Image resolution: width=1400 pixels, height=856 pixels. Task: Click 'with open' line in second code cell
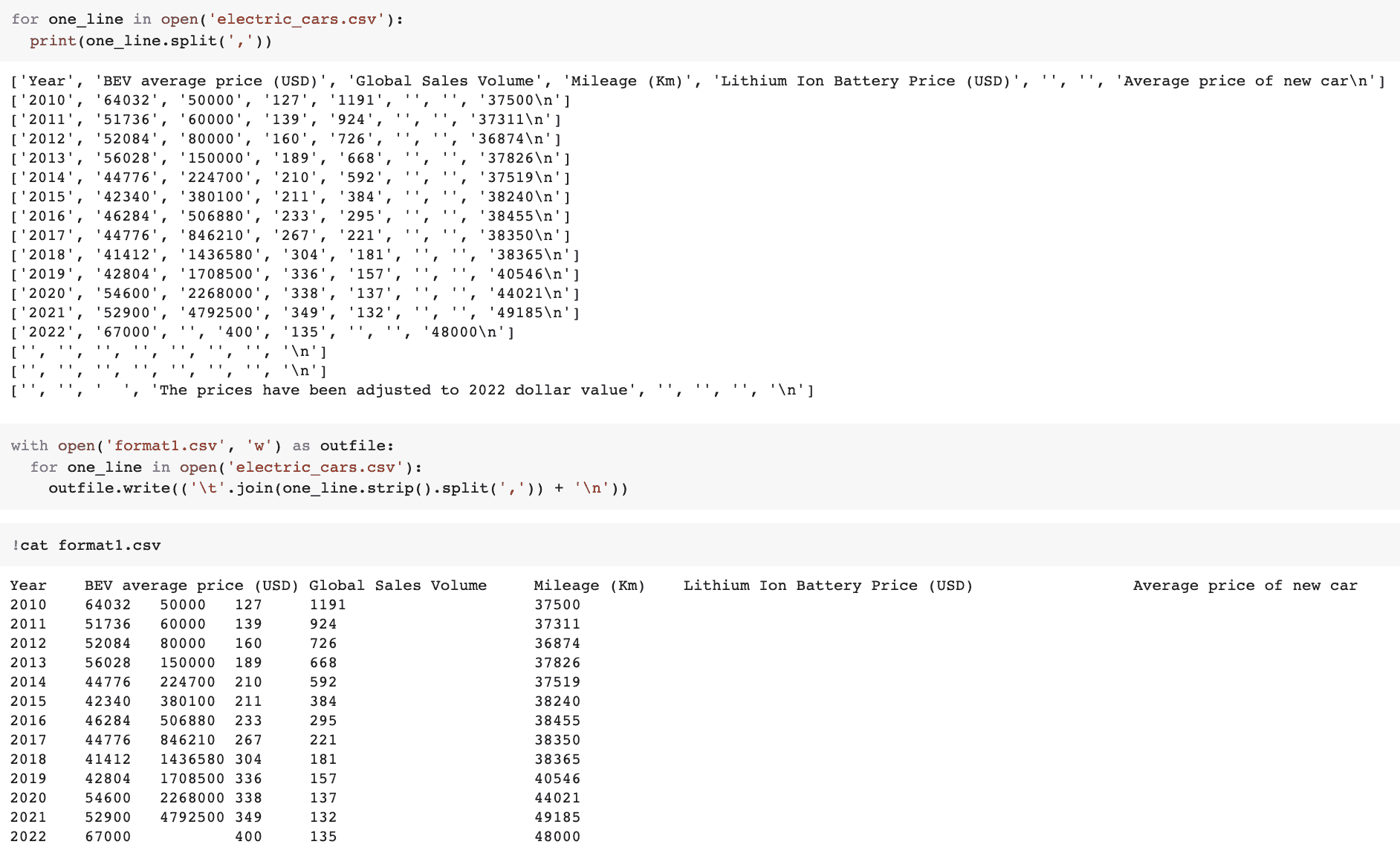[203, 446]
